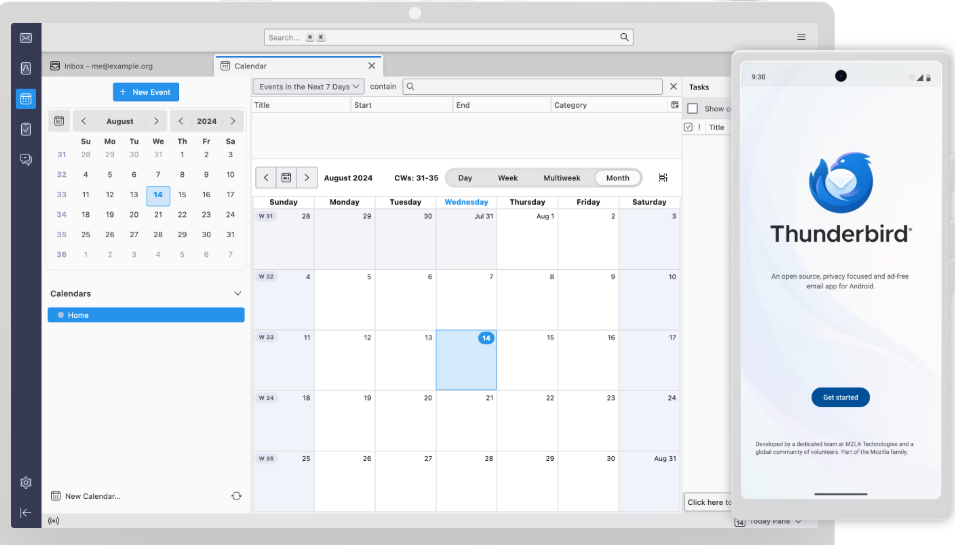Open the Mail space icon in sidebar

point(26,38)
